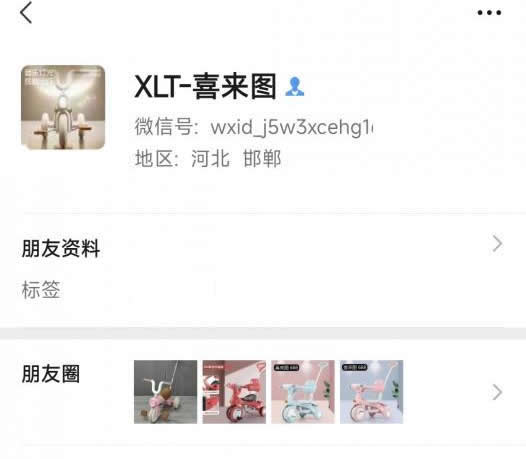526x459 pixels.
Task: Select the 标签 label row
Action: 263,290
